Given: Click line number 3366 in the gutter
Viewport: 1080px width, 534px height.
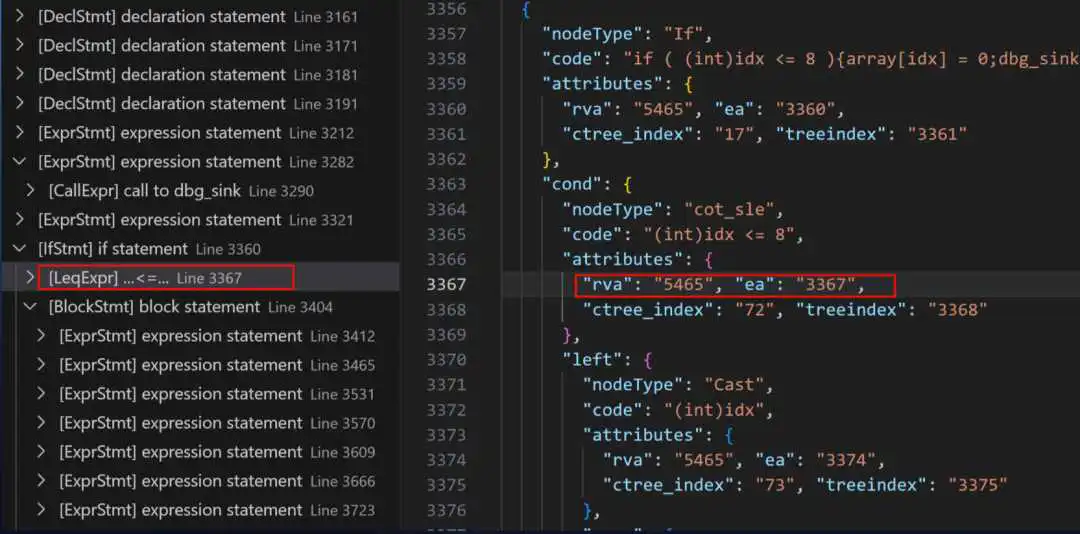Looking at the screenshot, I should click(x=446, y=259).
